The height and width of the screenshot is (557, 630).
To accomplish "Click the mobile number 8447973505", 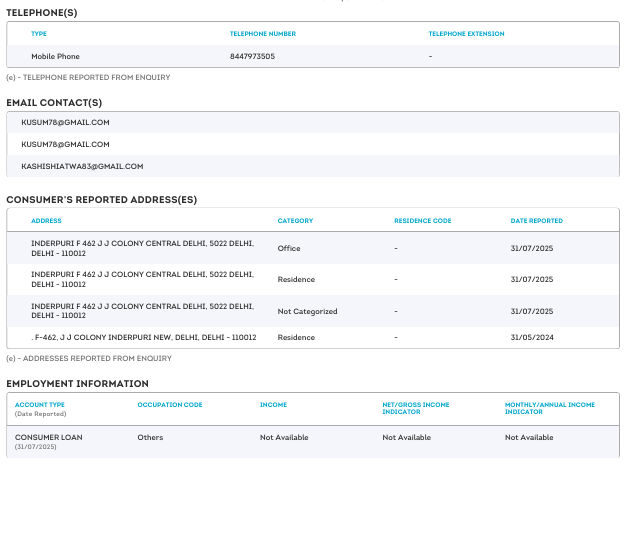I will click(x=252, y=57).
